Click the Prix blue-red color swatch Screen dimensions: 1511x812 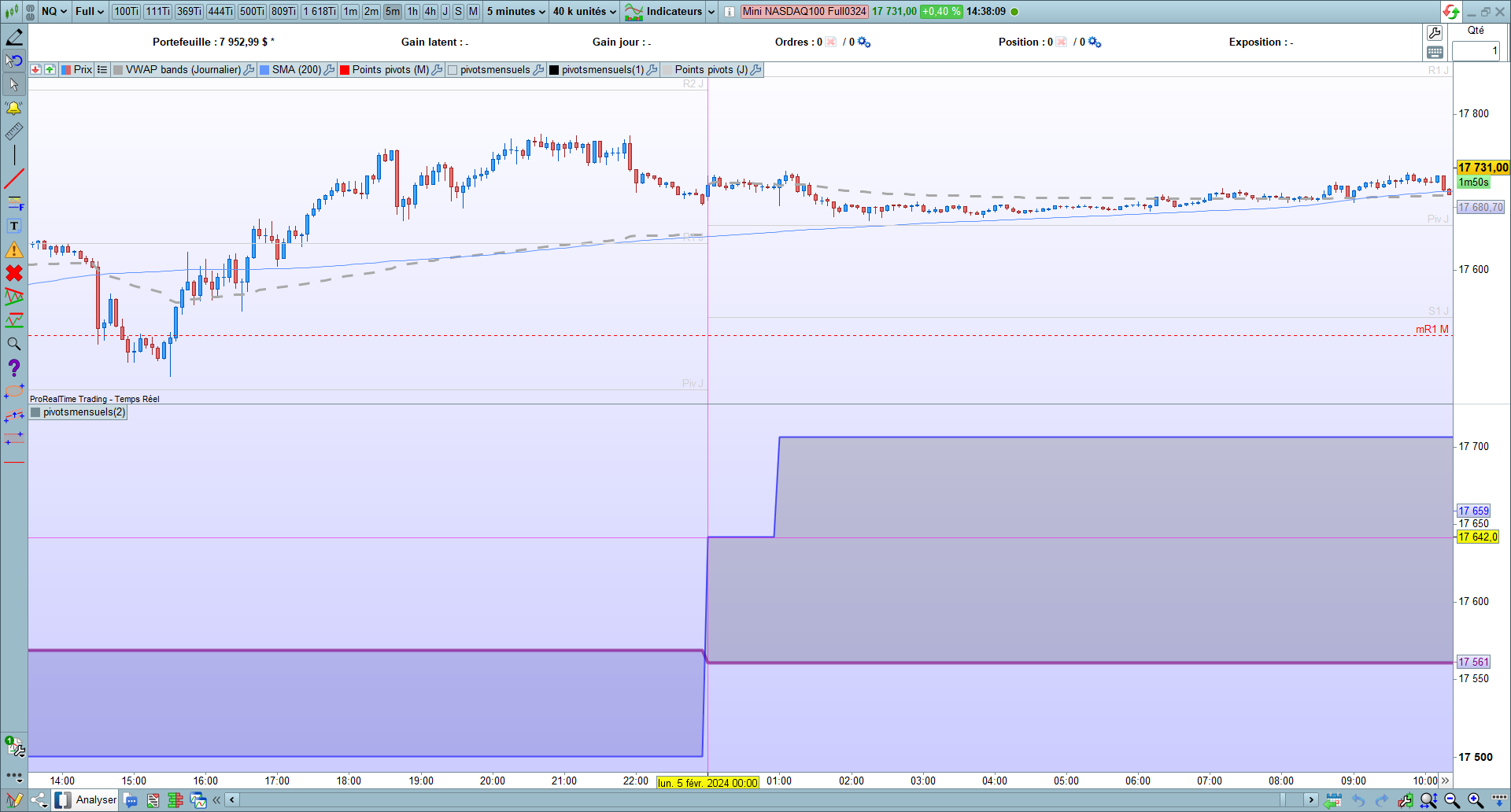[x=66, y=70]
